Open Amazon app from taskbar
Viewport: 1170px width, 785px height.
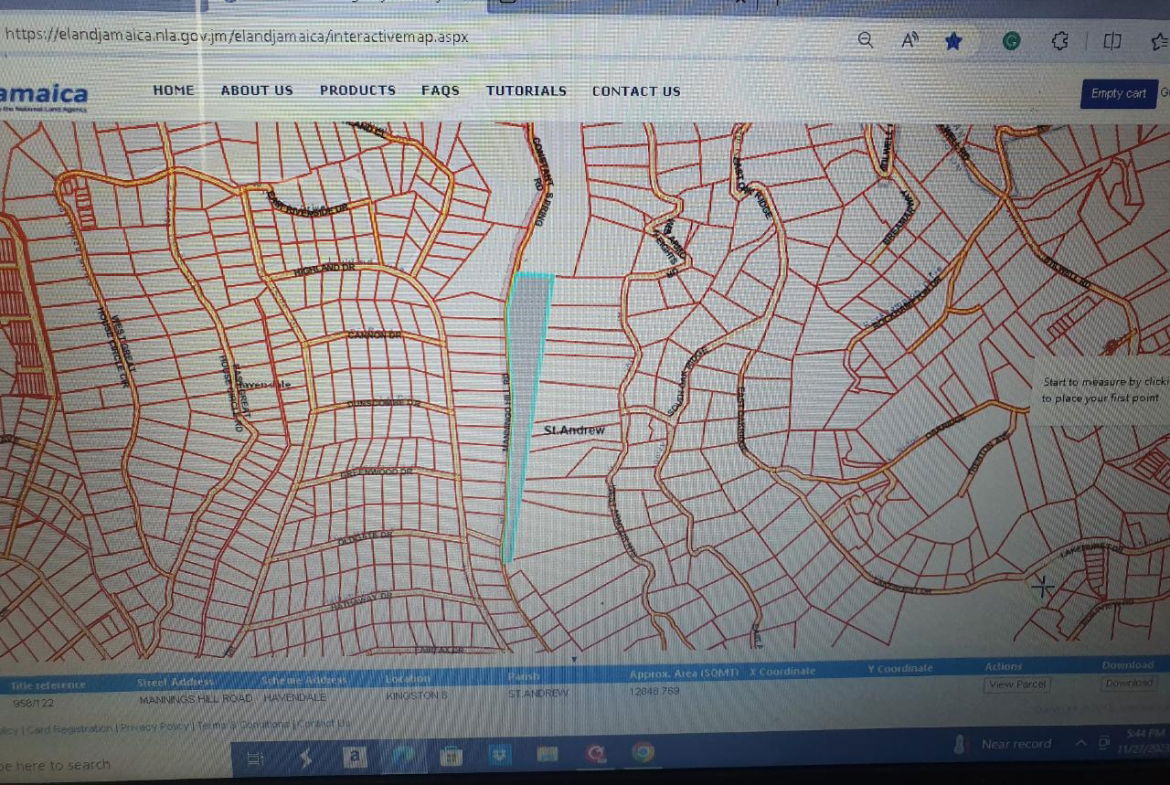[x=354, y=756]
